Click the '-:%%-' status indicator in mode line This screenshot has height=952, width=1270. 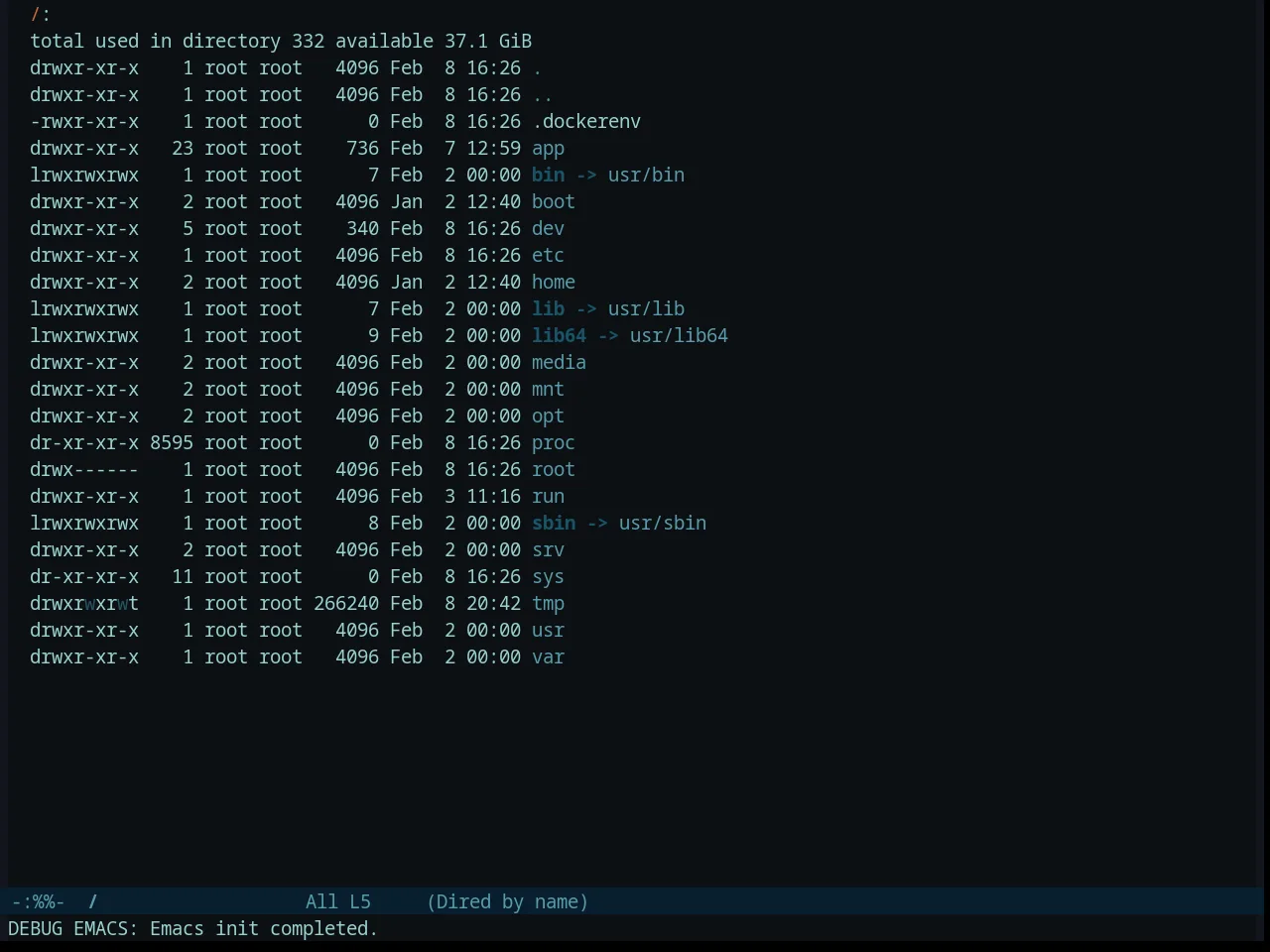coord(38,902)
